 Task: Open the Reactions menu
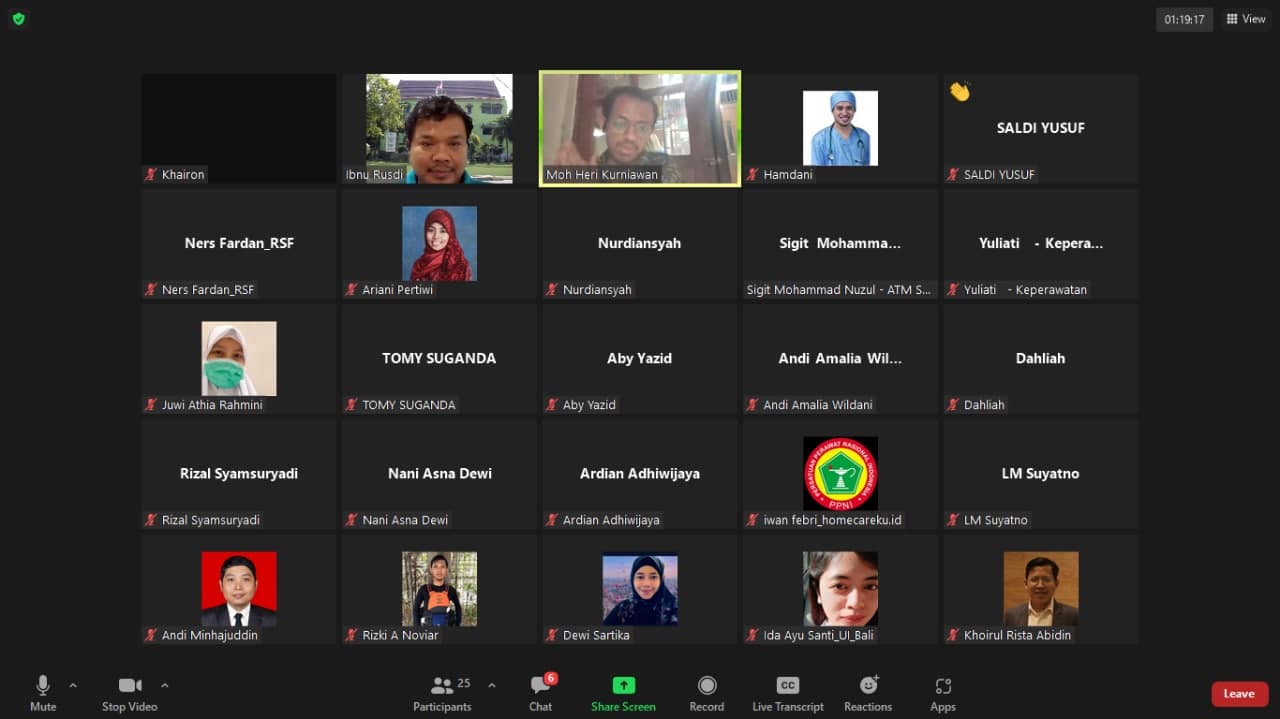click(868, 694)
